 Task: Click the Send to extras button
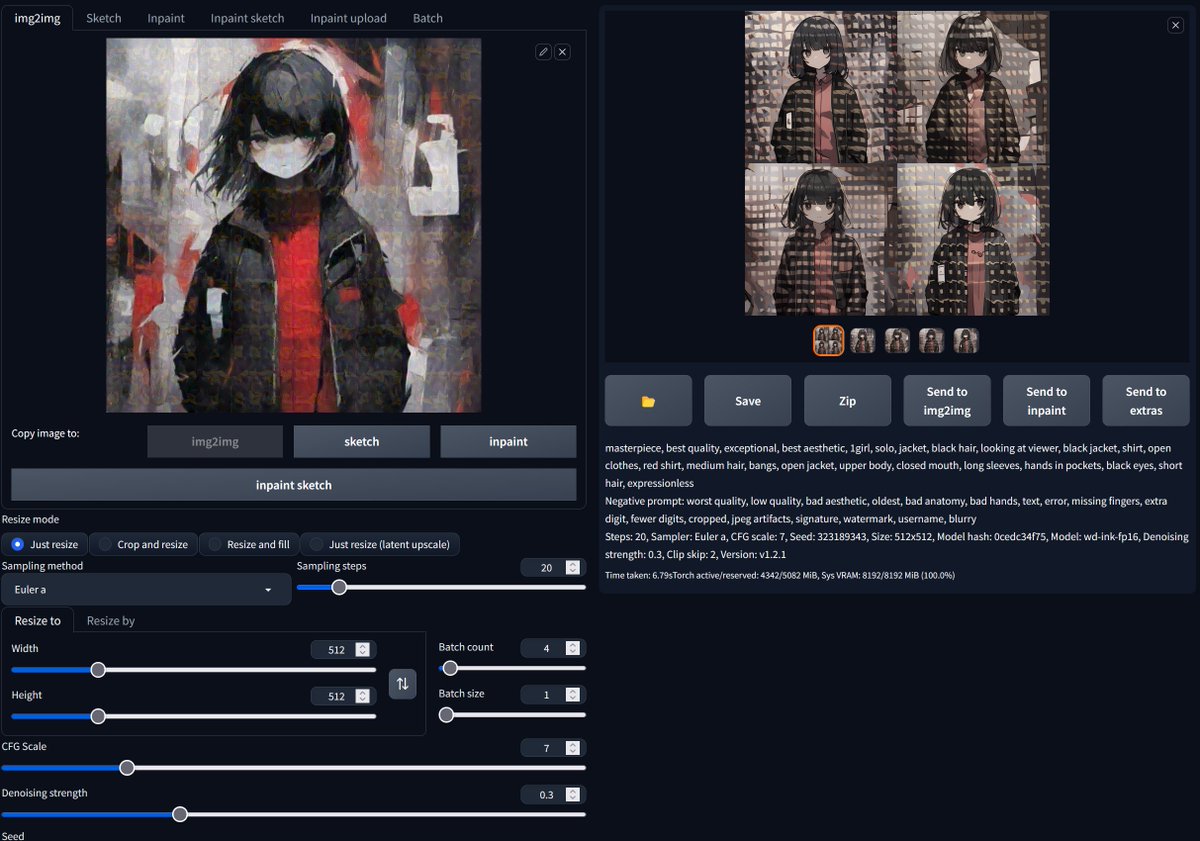1145,400
